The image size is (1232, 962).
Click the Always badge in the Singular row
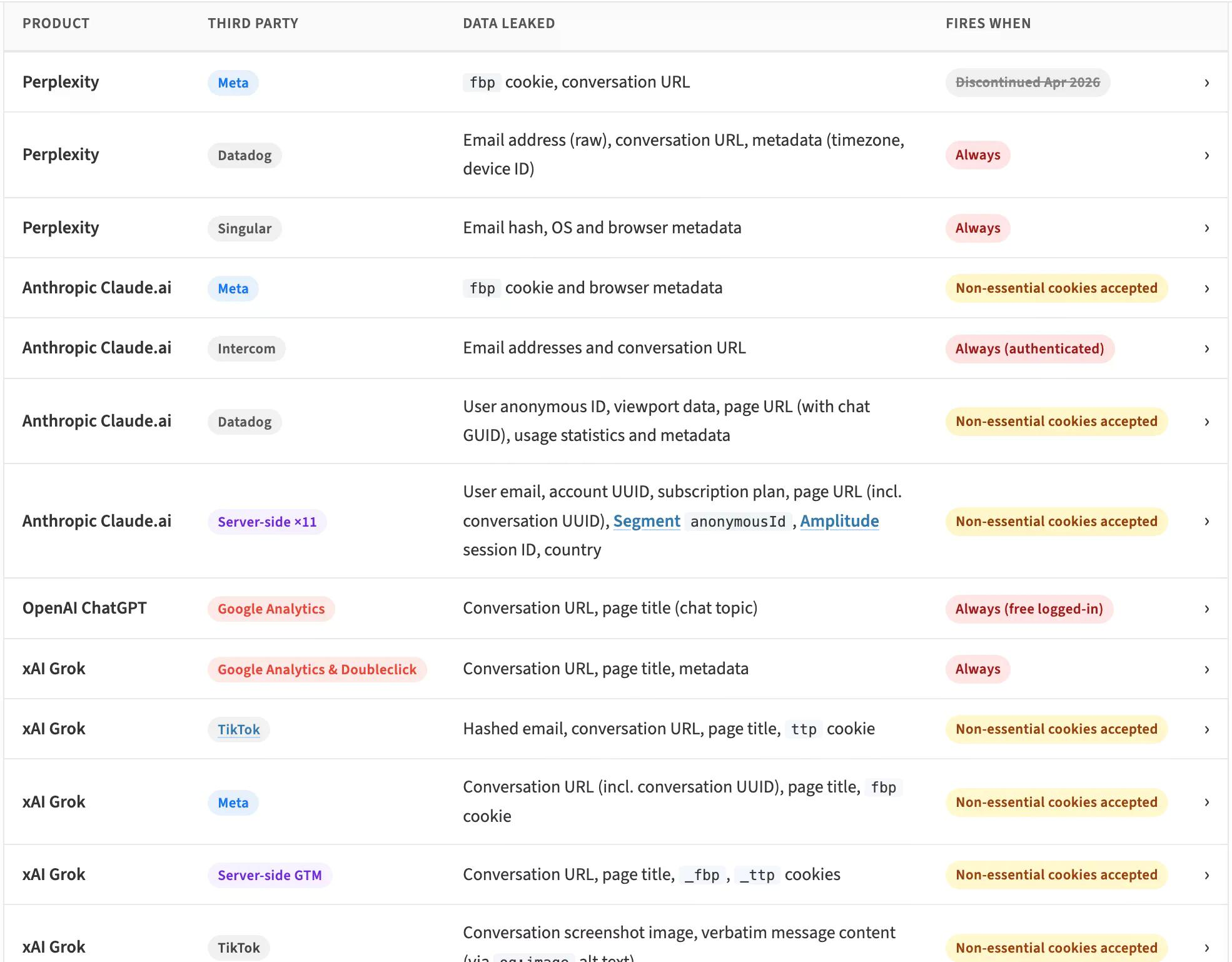point(977,228)
